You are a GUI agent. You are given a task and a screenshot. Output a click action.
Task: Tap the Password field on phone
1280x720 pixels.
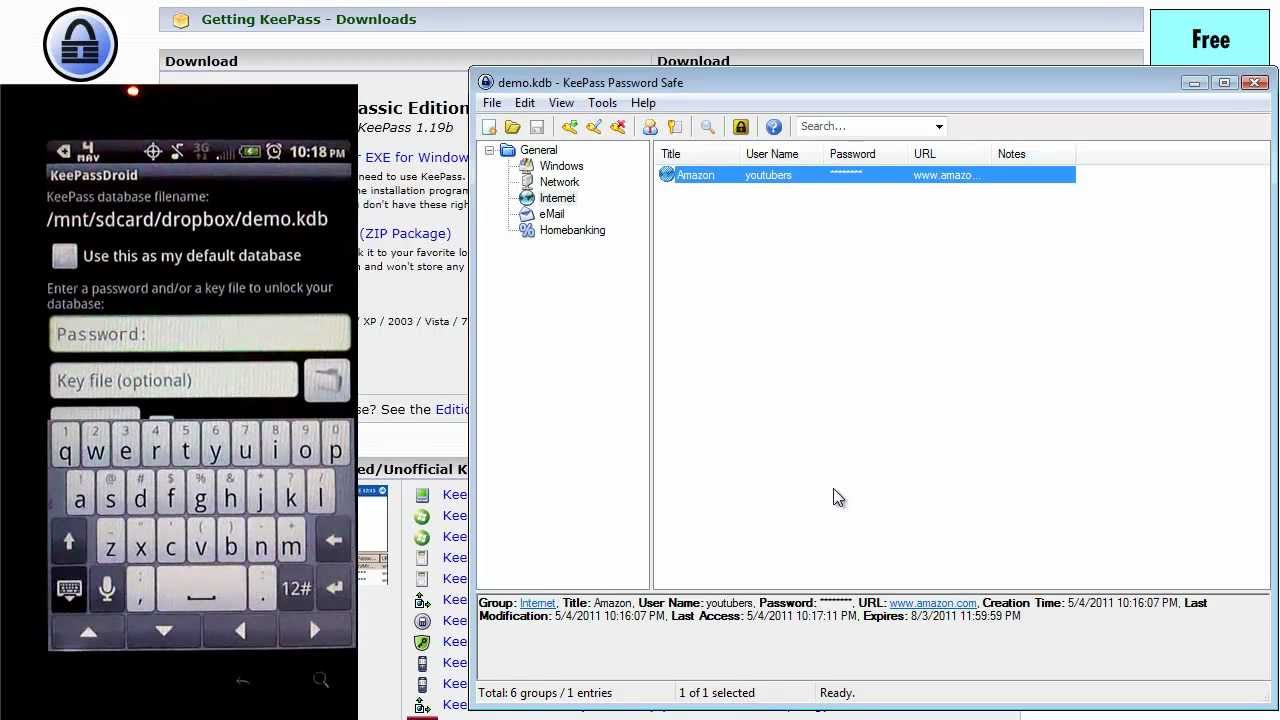point(200,334)
